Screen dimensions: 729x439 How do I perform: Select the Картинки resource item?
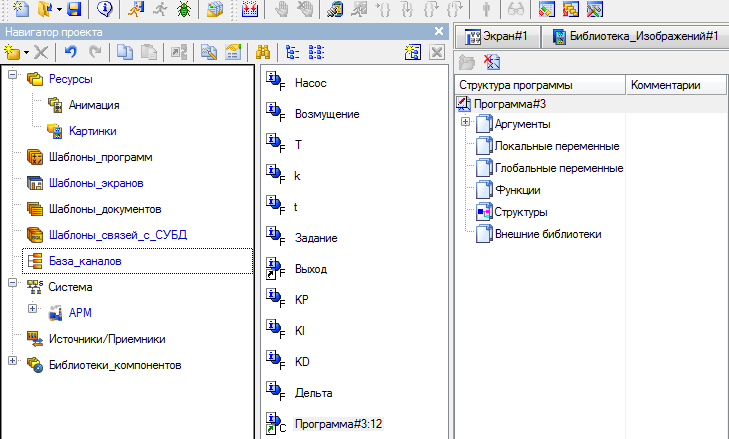[x=93, y=131]
